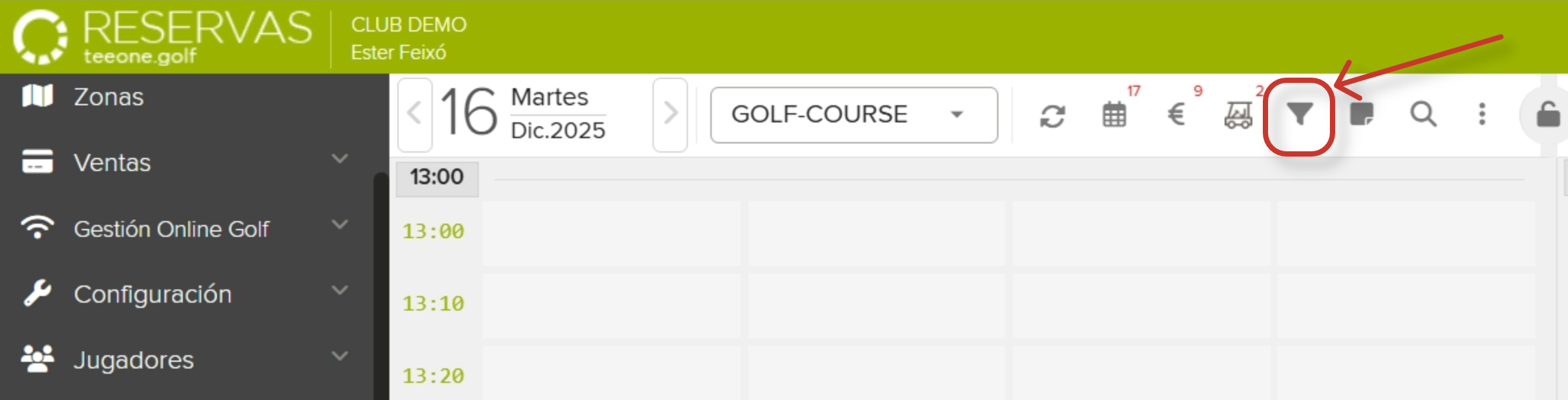Expand the Jugadores submenu chevron

point(339,356)
